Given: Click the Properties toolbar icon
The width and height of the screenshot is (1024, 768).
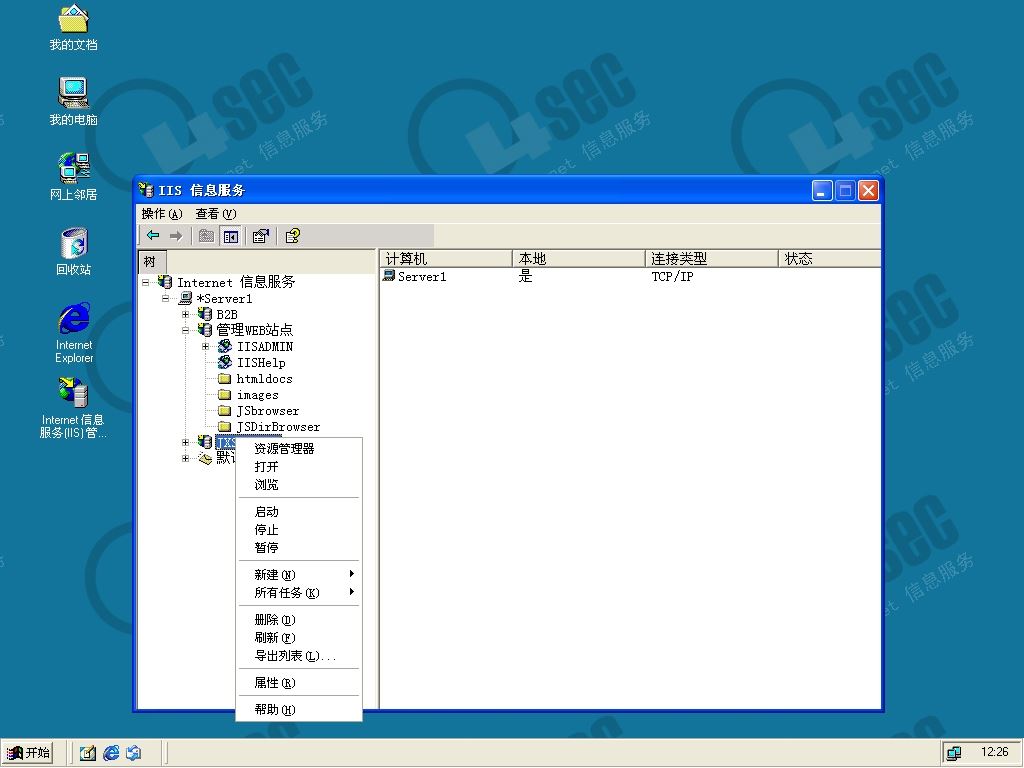Looking at the screenshot, I should pos(261,236).
